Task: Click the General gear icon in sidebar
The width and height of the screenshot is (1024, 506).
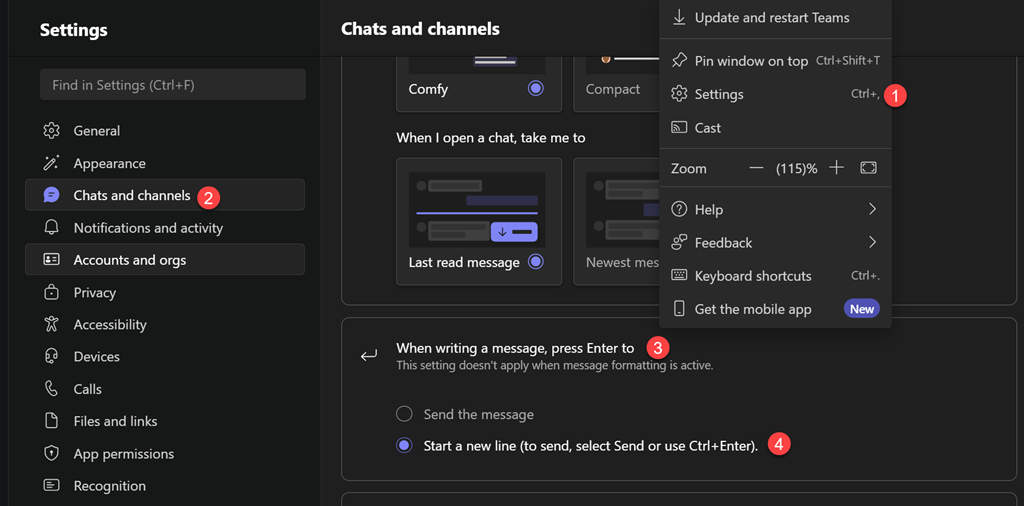Action: [x=52, y=131]
